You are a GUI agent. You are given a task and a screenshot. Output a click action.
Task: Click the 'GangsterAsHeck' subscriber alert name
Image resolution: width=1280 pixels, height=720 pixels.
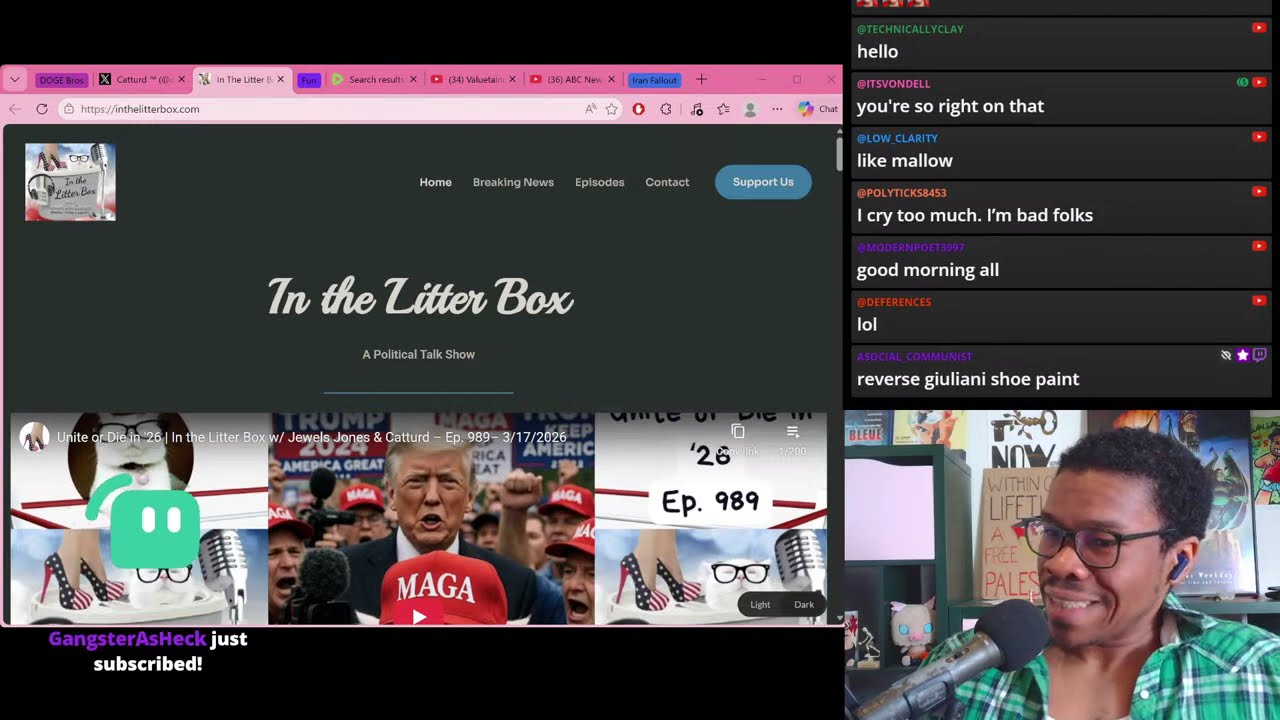pyautogui.click(x=127, y=639)
